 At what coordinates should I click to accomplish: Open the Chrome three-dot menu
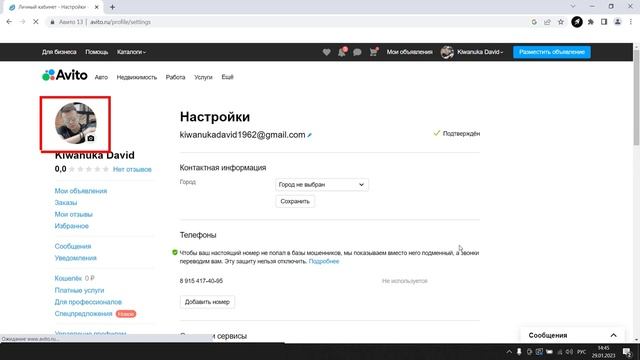(x=631, y=22)
